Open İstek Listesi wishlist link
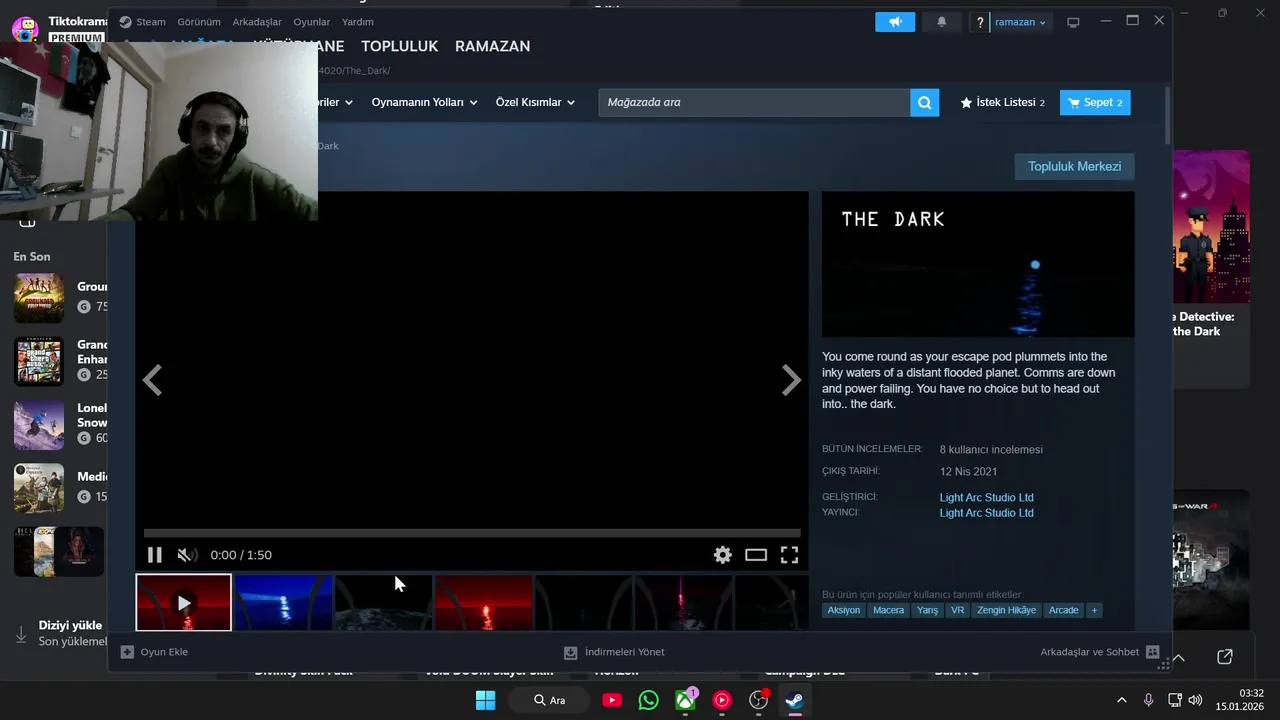1280x720 pixels. point(1002,102)
